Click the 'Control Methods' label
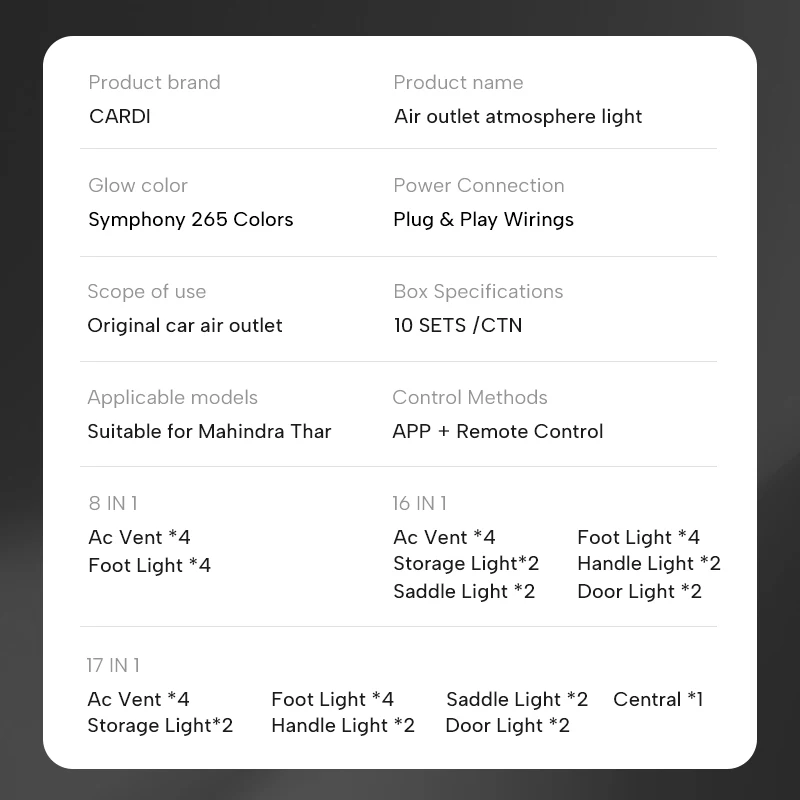The width and height of the screenshot is (800, 800). tap(470, 397)
